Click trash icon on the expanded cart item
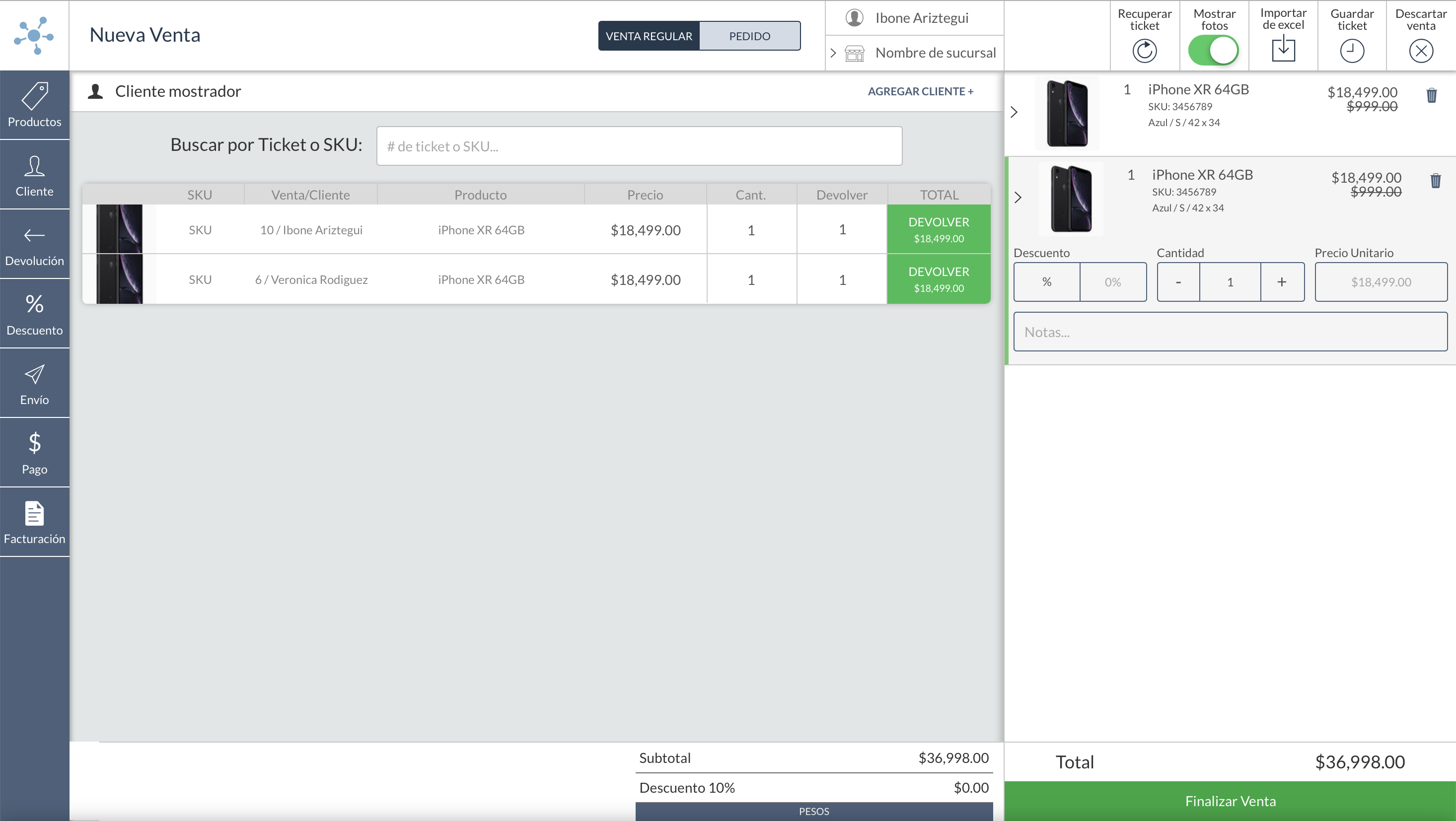This screenshot has height=821, width=1456. point(1435,181)
